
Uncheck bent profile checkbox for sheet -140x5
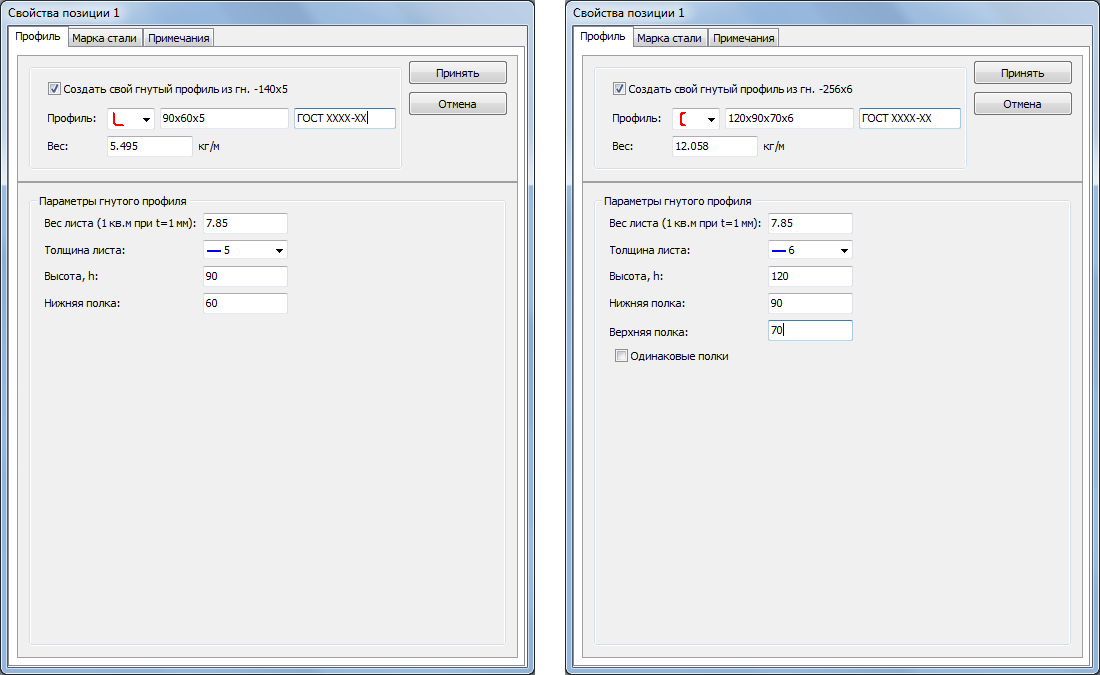coord(54,88)
